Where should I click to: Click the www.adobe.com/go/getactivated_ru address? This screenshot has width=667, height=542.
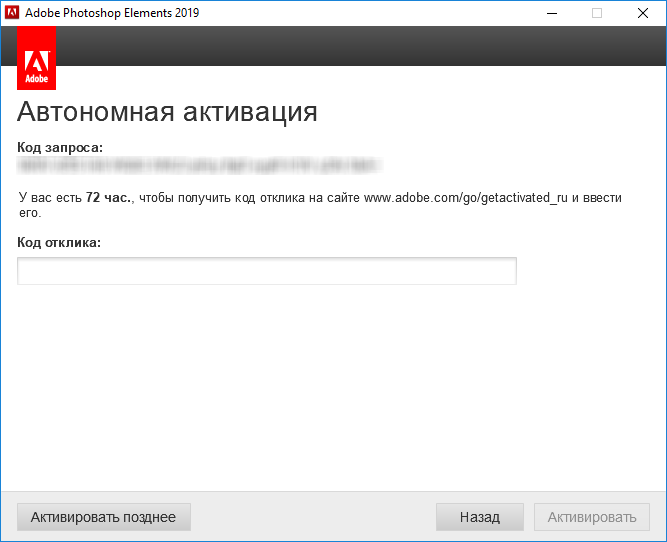click(x=466, y=198)
